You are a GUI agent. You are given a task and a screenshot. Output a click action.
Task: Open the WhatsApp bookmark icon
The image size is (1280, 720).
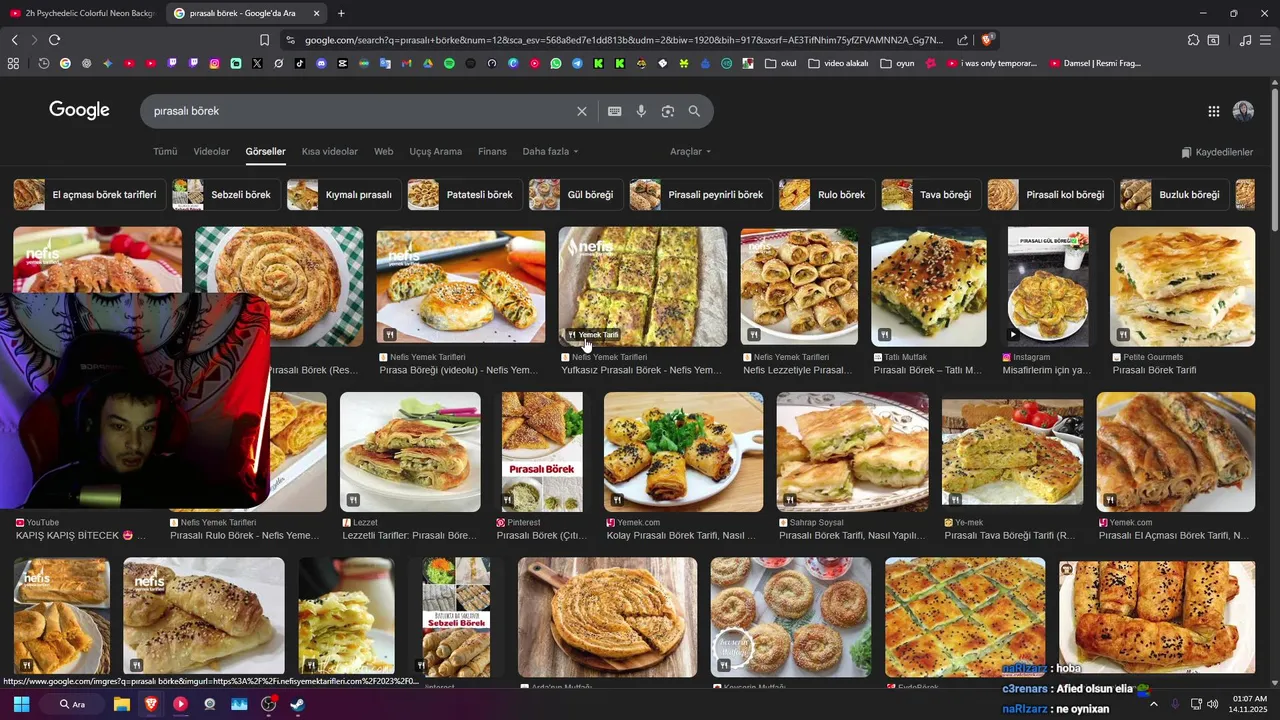click(x=556, y=63)
